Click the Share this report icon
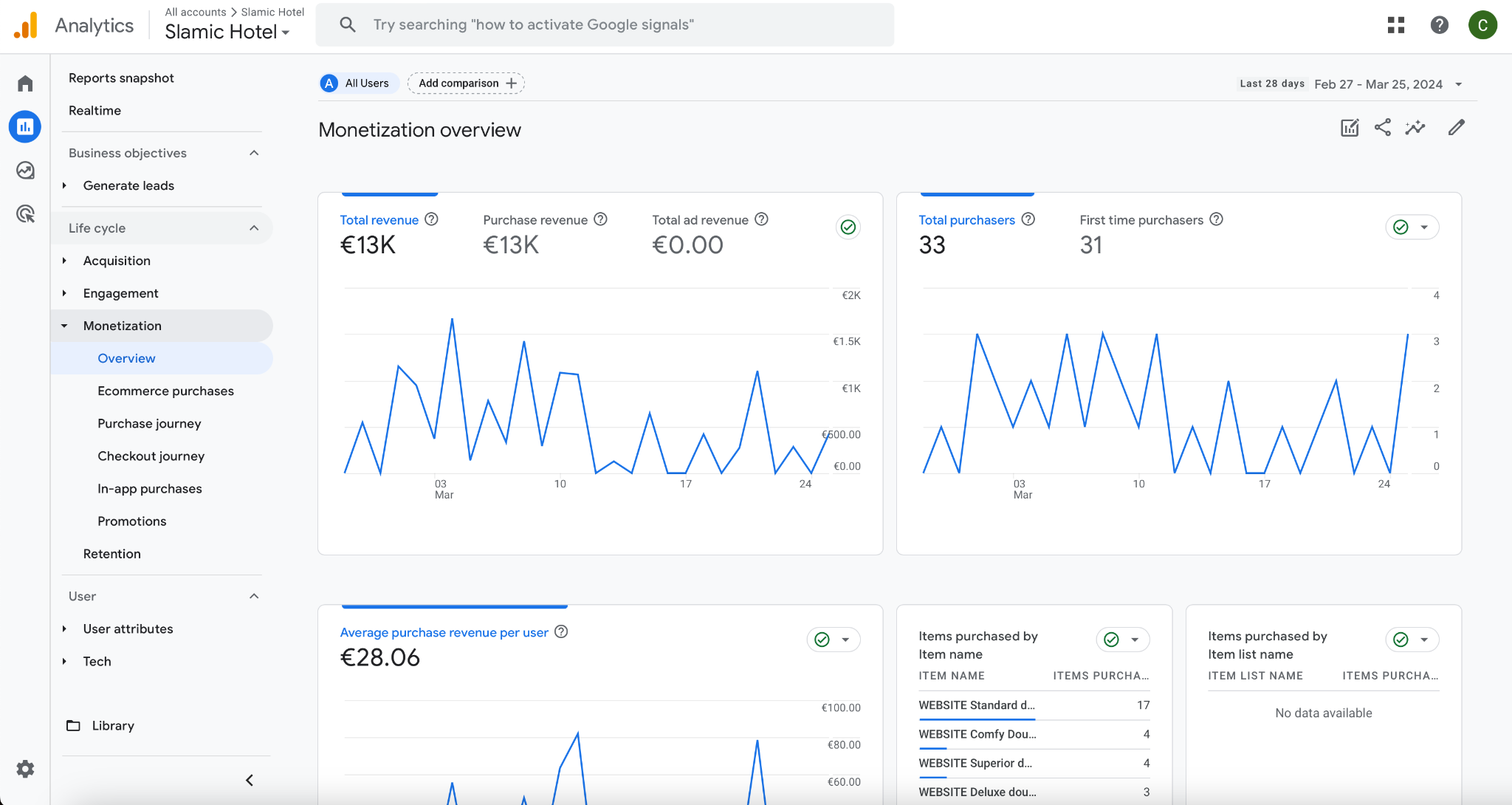Viewport: 1512px width, 805px height. click(1382, 128)
